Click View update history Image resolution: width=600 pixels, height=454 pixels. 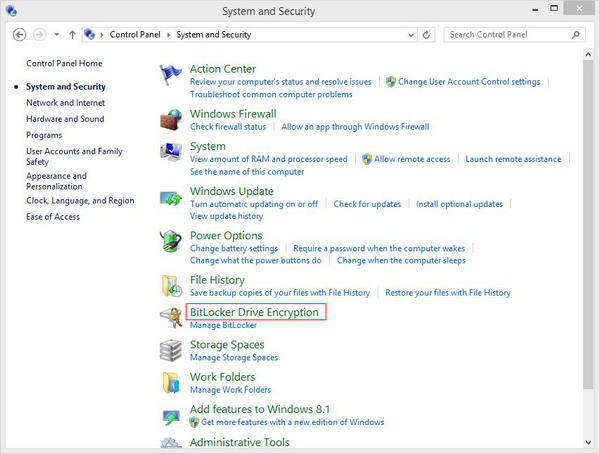point(227,216)
